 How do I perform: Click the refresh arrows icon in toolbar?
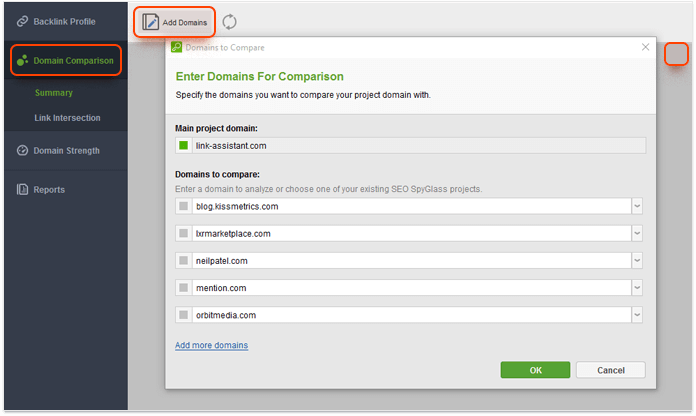pos(229,22)
